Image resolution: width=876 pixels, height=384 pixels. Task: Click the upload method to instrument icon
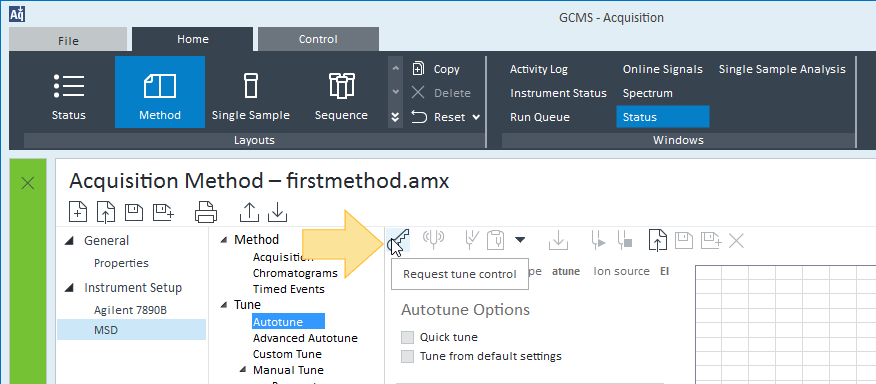249,212
